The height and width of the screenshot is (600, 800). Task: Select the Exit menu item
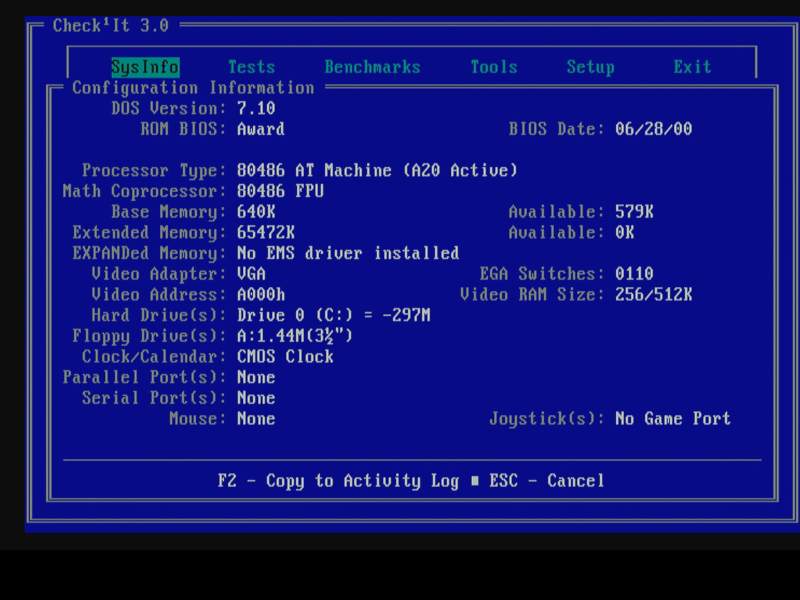(x=692, y=67)
